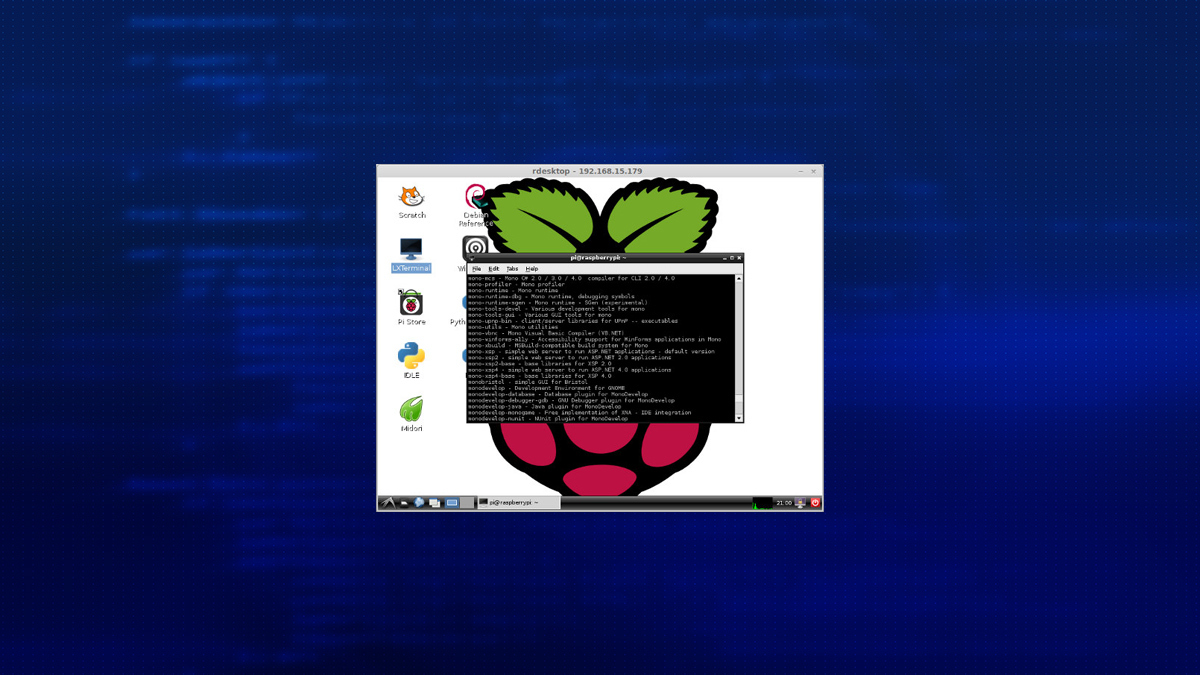Click the terminal scrollbar up arrow
The width and height of the screenshot is (1200, 675).
click(739, 279)
